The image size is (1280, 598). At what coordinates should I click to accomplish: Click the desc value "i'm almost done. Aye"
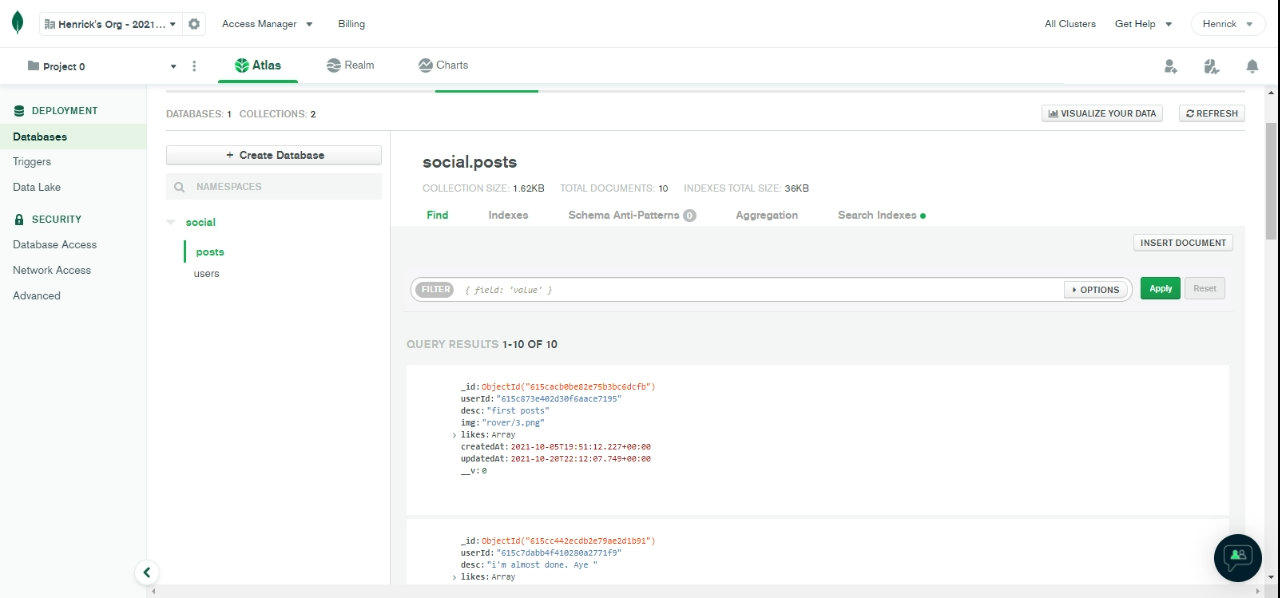[541, 565]
